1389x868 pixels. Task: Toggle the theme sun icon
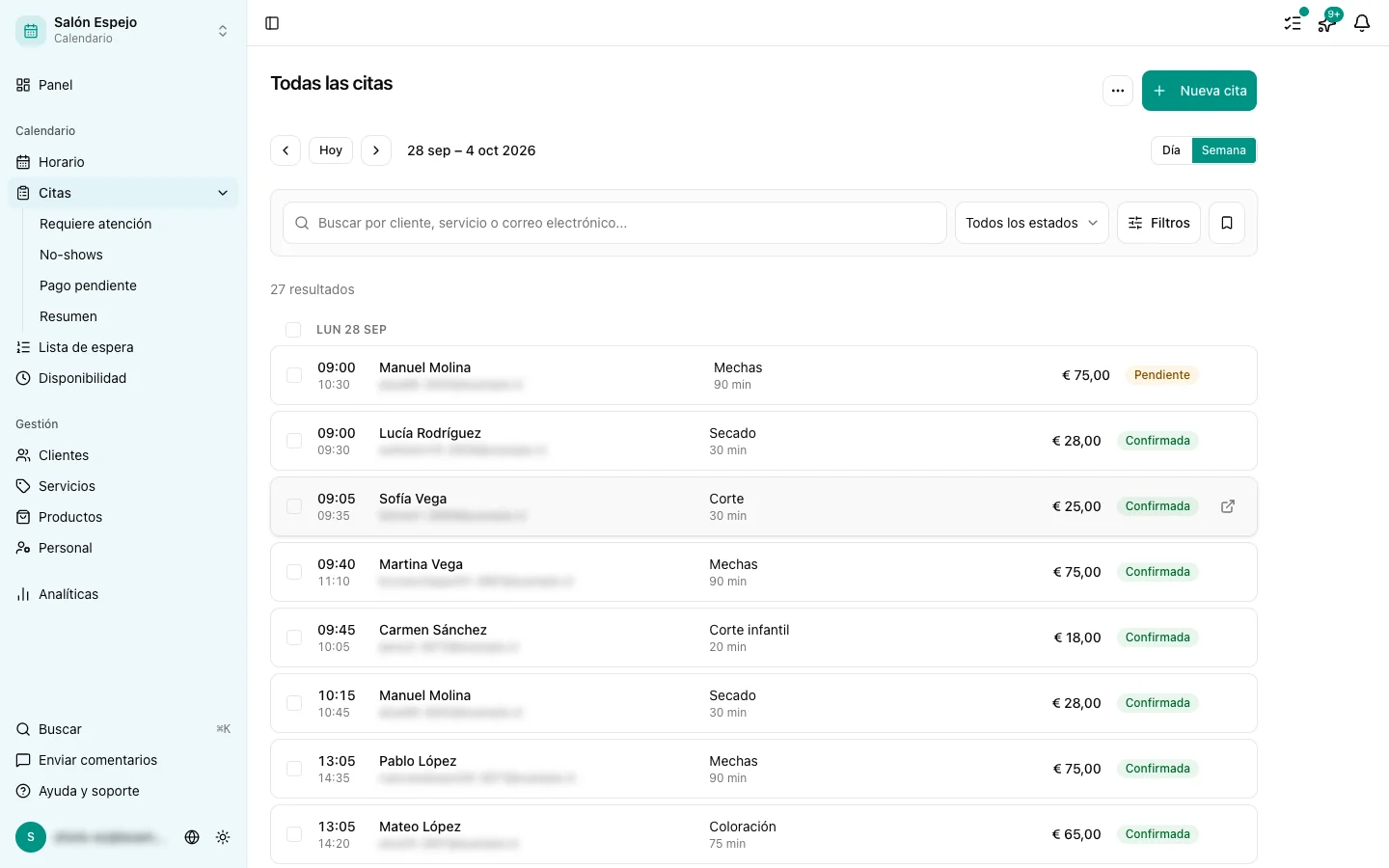click(x=223, y=837)
